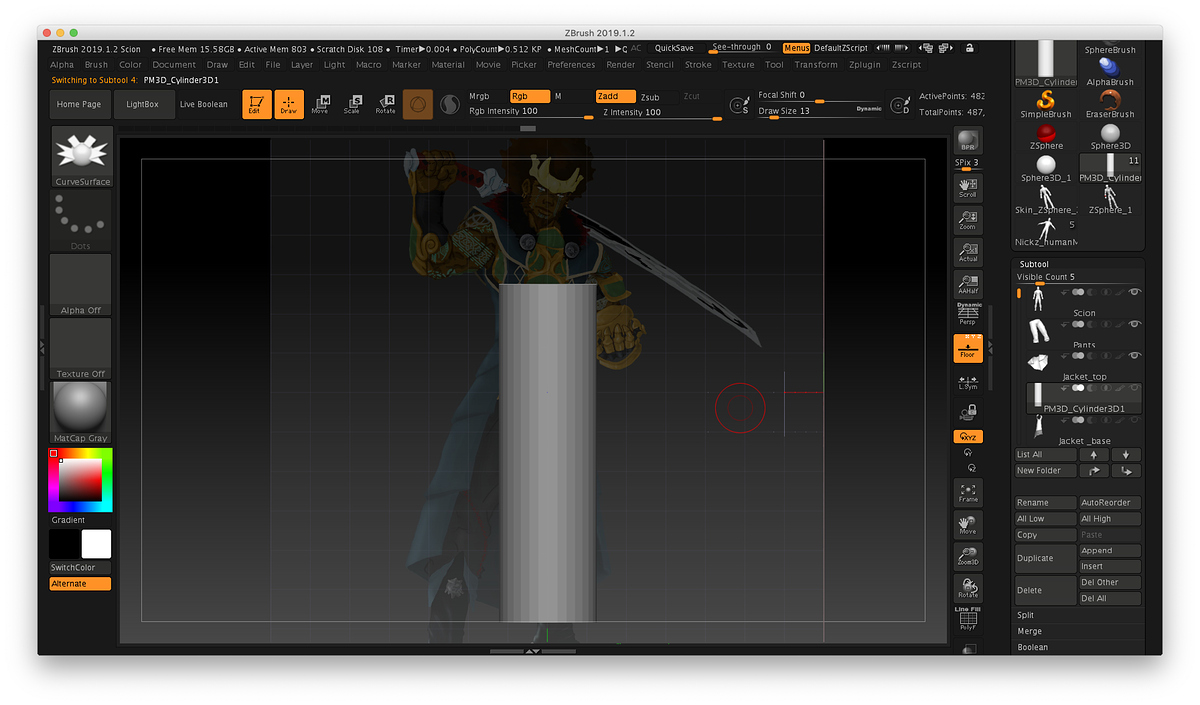The width and height of the screenshot is (1200, 705).
Task: Click the BPR render button
Action: [x=967, y=140]
